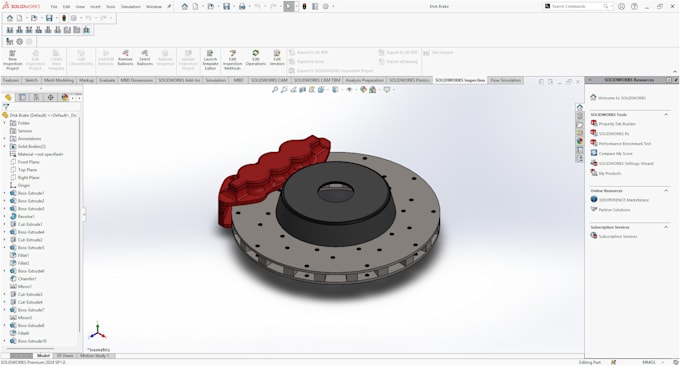This screenshot has height=366, width=680.
Task: Open the File menu
Action: (54, 7)
